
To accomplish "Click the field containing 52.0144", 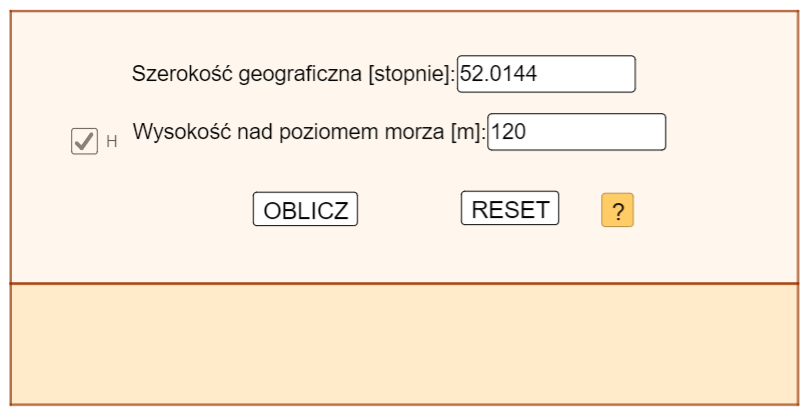I will [x=546, y=74].
